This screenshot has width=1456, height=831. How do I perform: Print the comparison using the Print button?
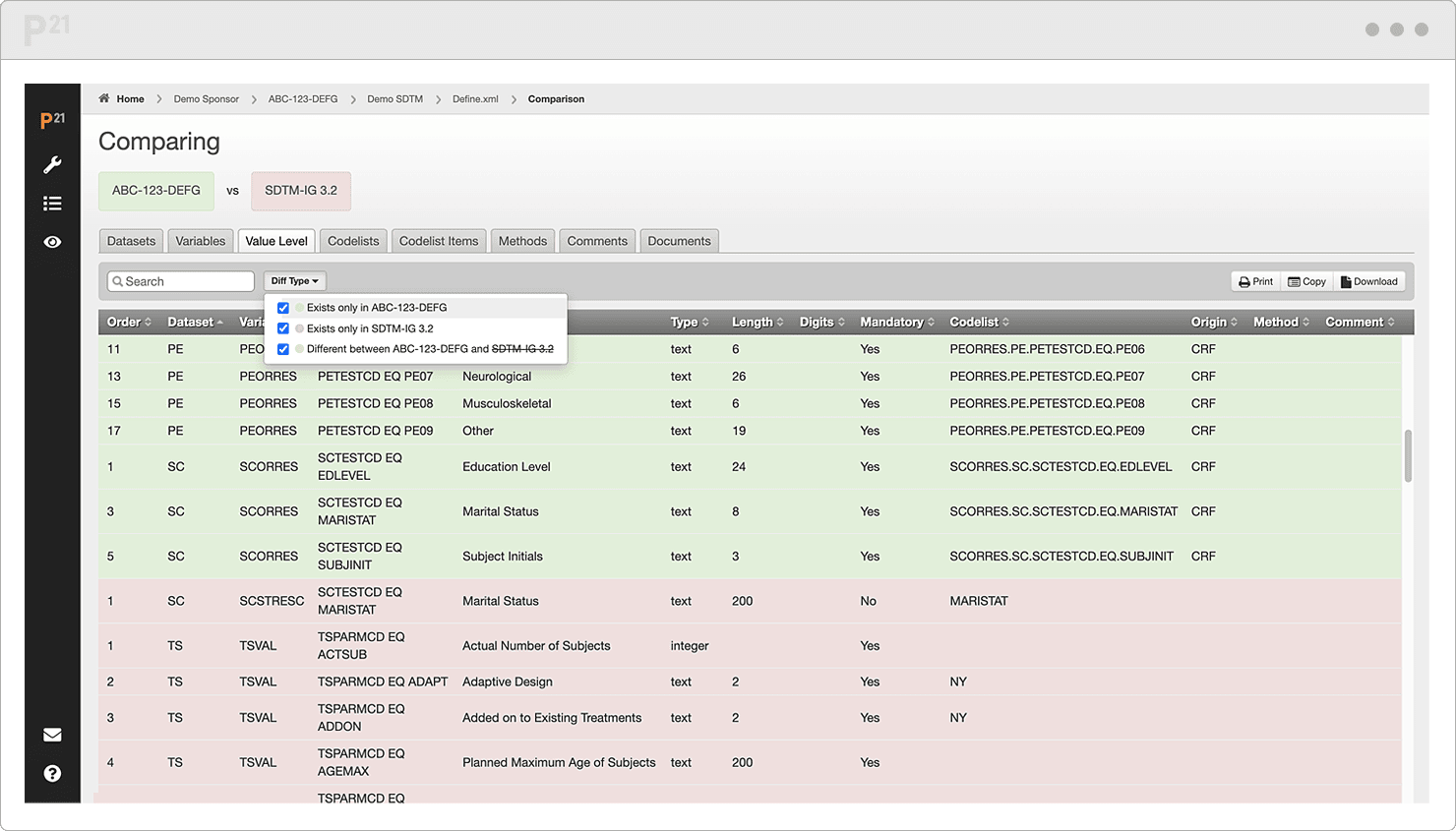1254,280
